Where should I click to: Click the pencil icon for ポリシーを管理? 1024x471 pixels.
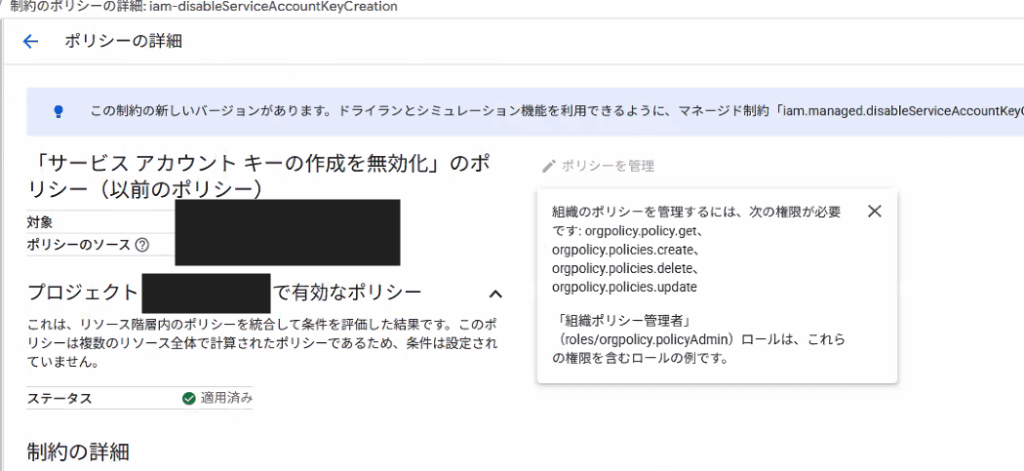[x=547, y=166]
